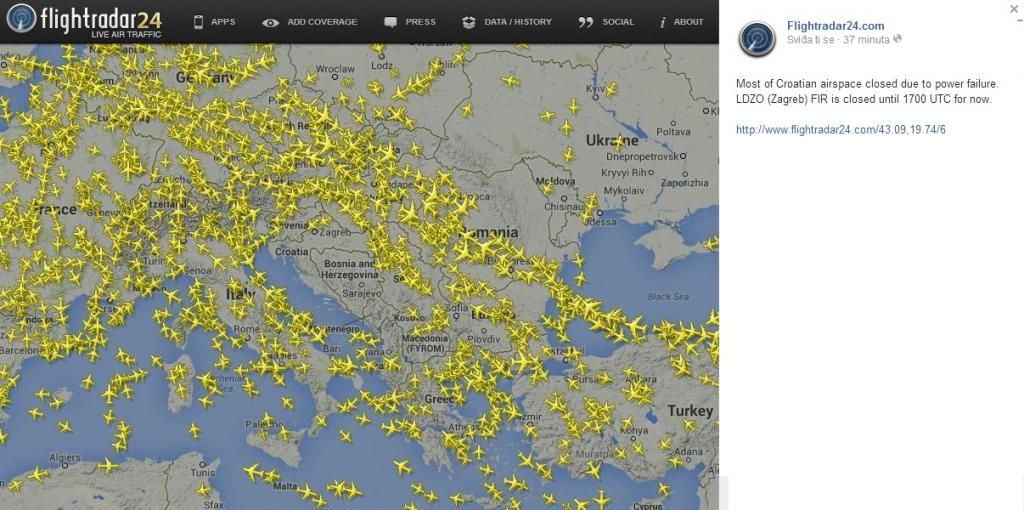Click the Wroclaw city label on map

(x=336, y=69)
